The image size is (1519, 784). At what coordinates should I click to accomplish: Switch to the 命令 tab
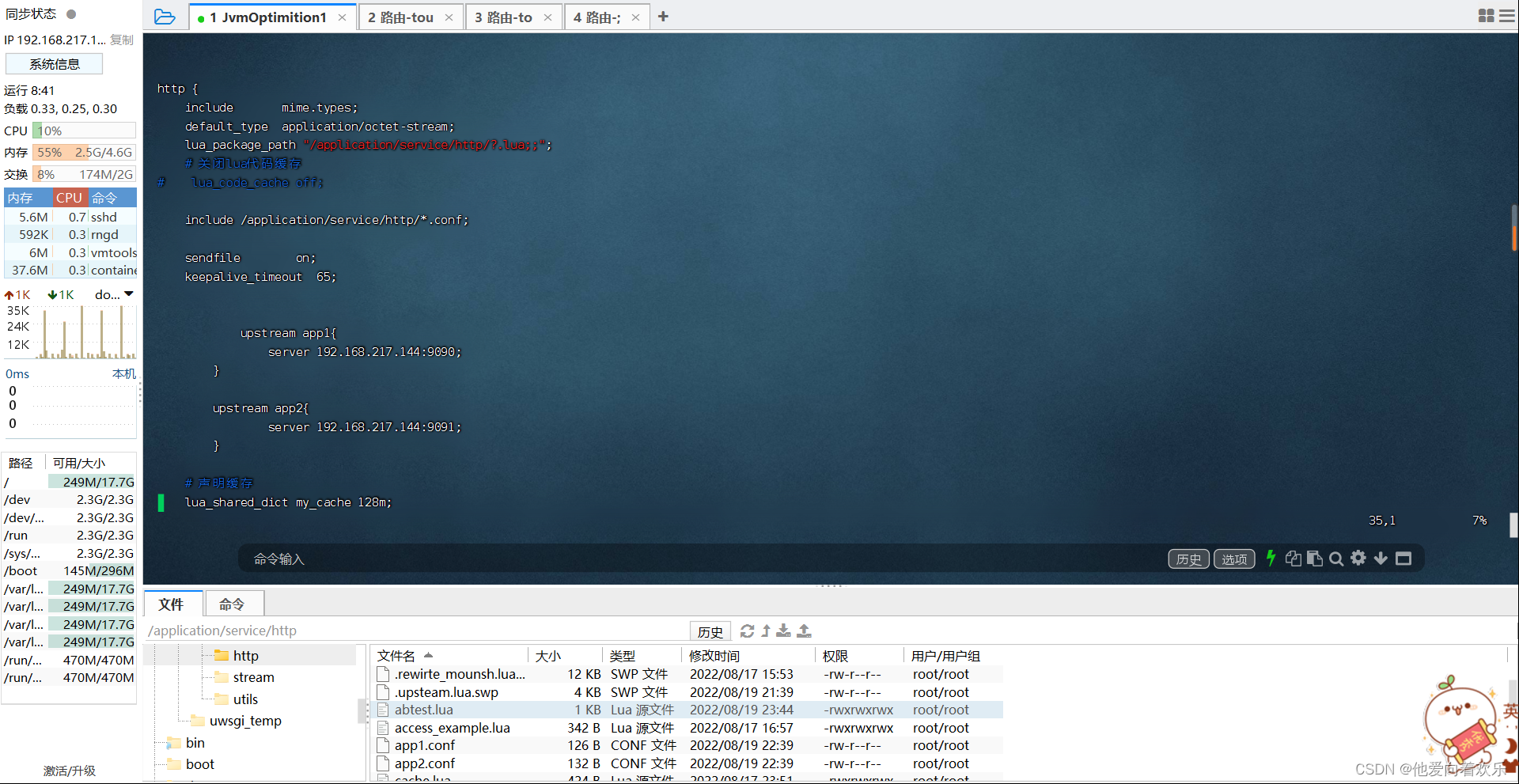click(233, 604)
